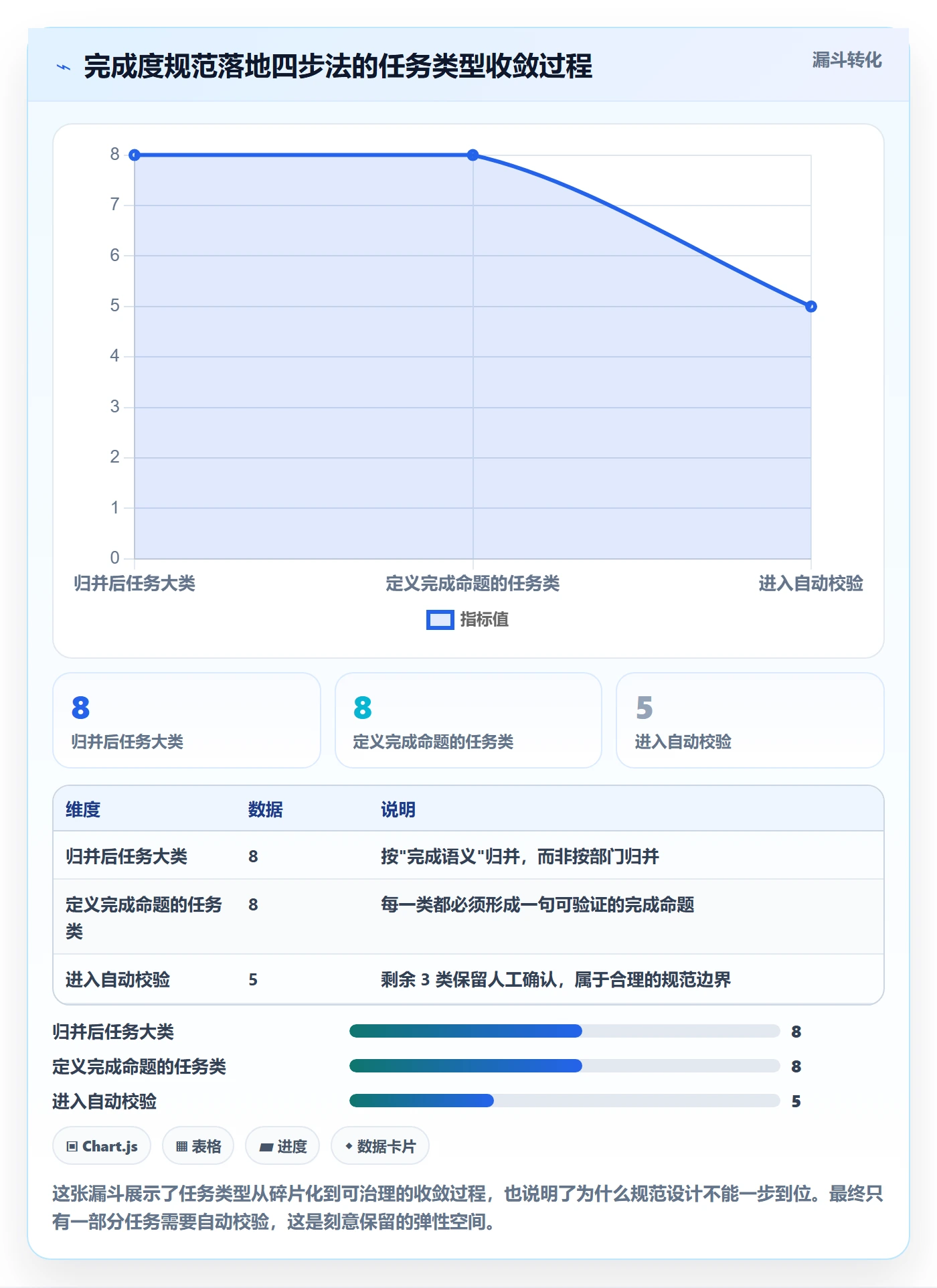The width and height of the screenshot is (937, 1288).
Task: Click the 数据卡片 tag
Action: (x=380, y=1146)
